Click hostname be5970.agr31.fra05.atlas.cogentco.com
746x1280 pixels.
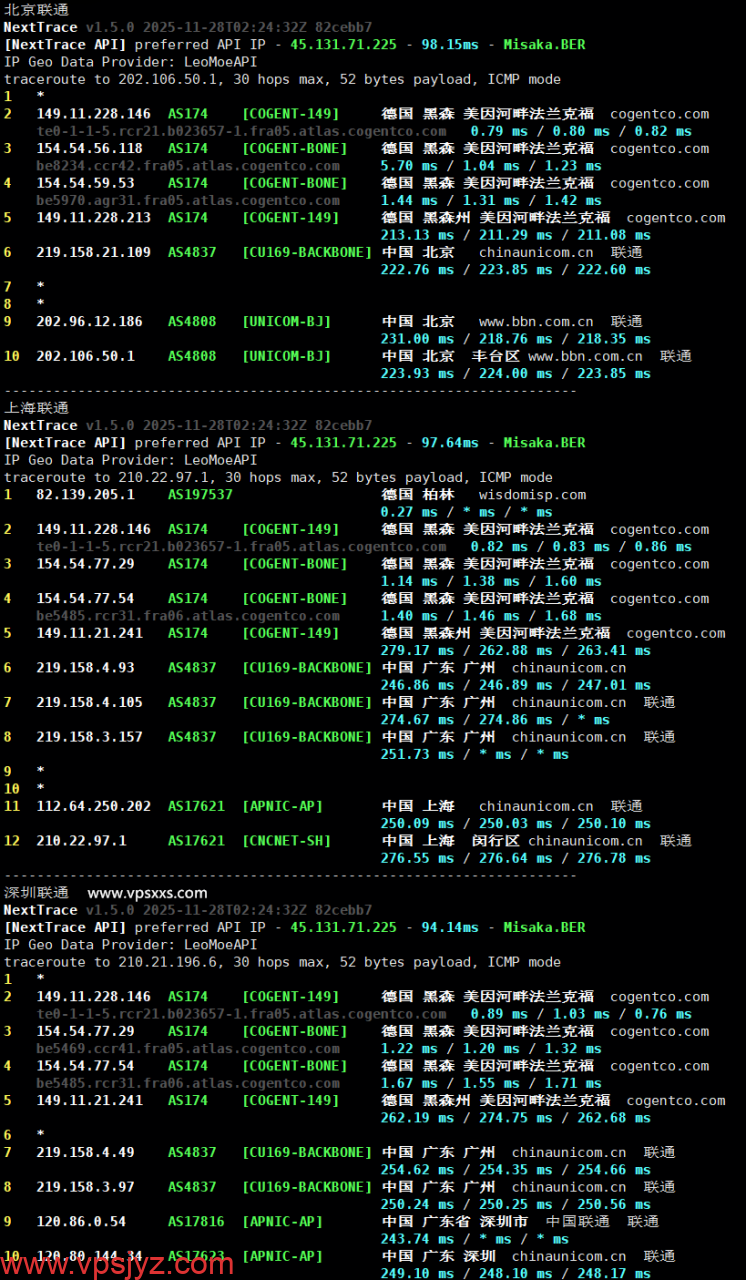tap(188, 200)
